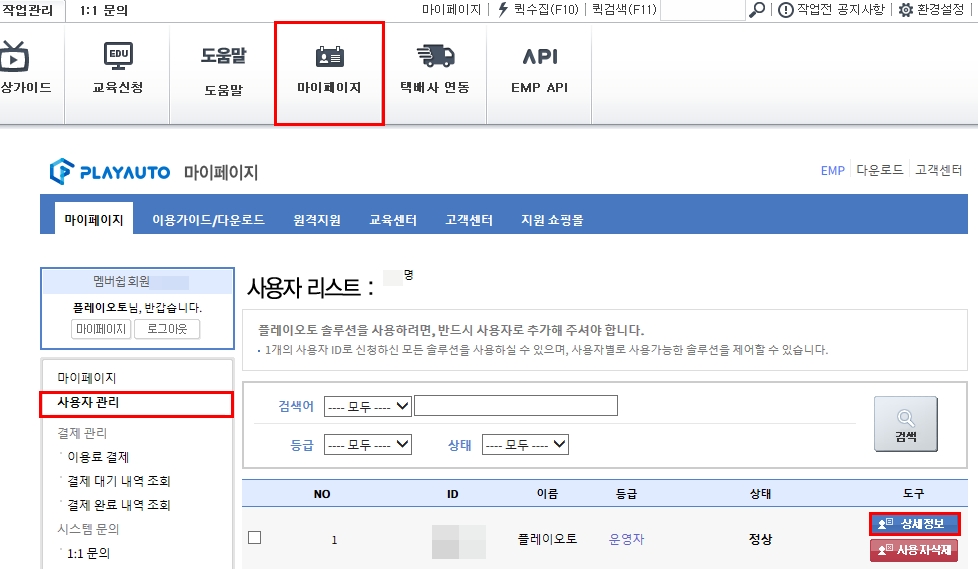978x569 pixels.
Task: Open the 상태 dropdown
Action: (525, 445)
